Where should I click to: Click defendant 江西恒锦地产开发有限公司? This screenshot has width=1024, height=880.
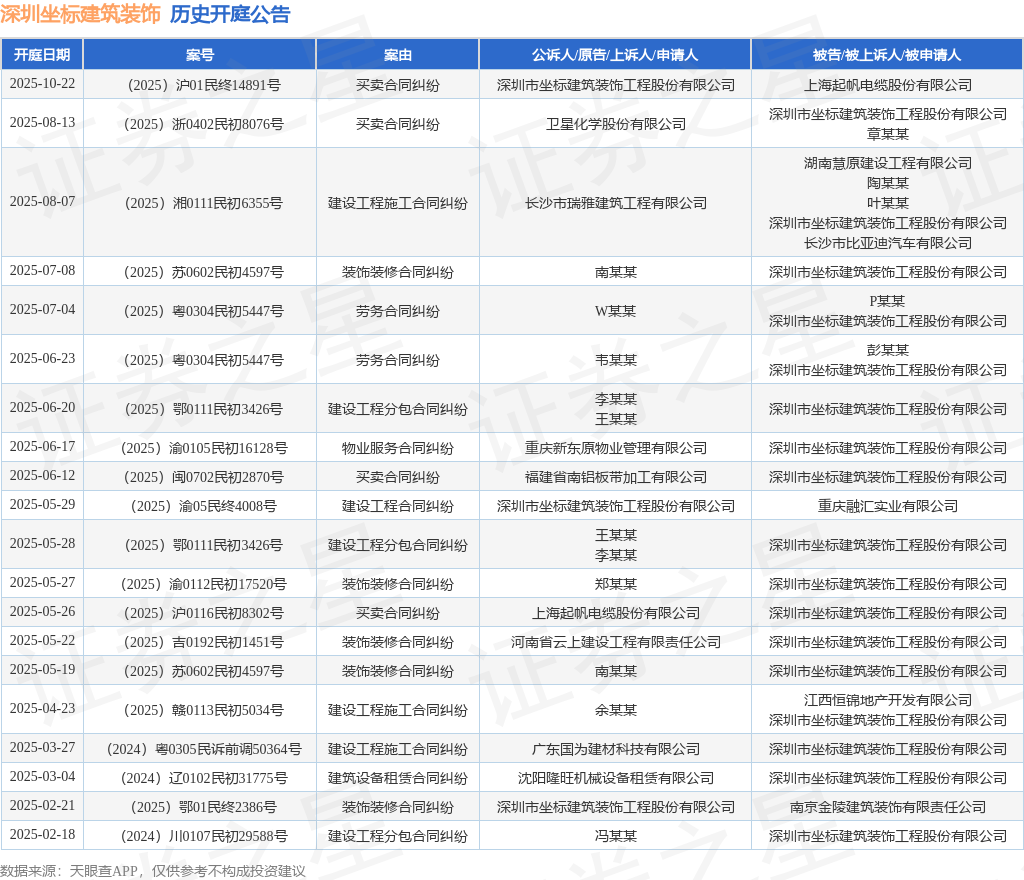(x=888, y=700)
